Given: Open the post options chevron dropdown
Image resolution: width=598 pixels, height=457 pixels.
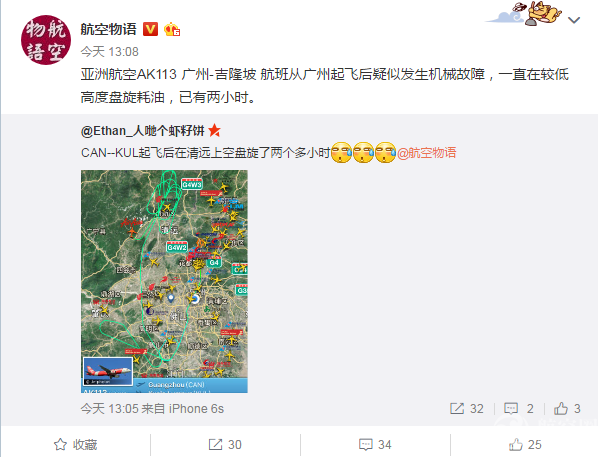Looking at the screenshot, I should (x=574, y=20).
